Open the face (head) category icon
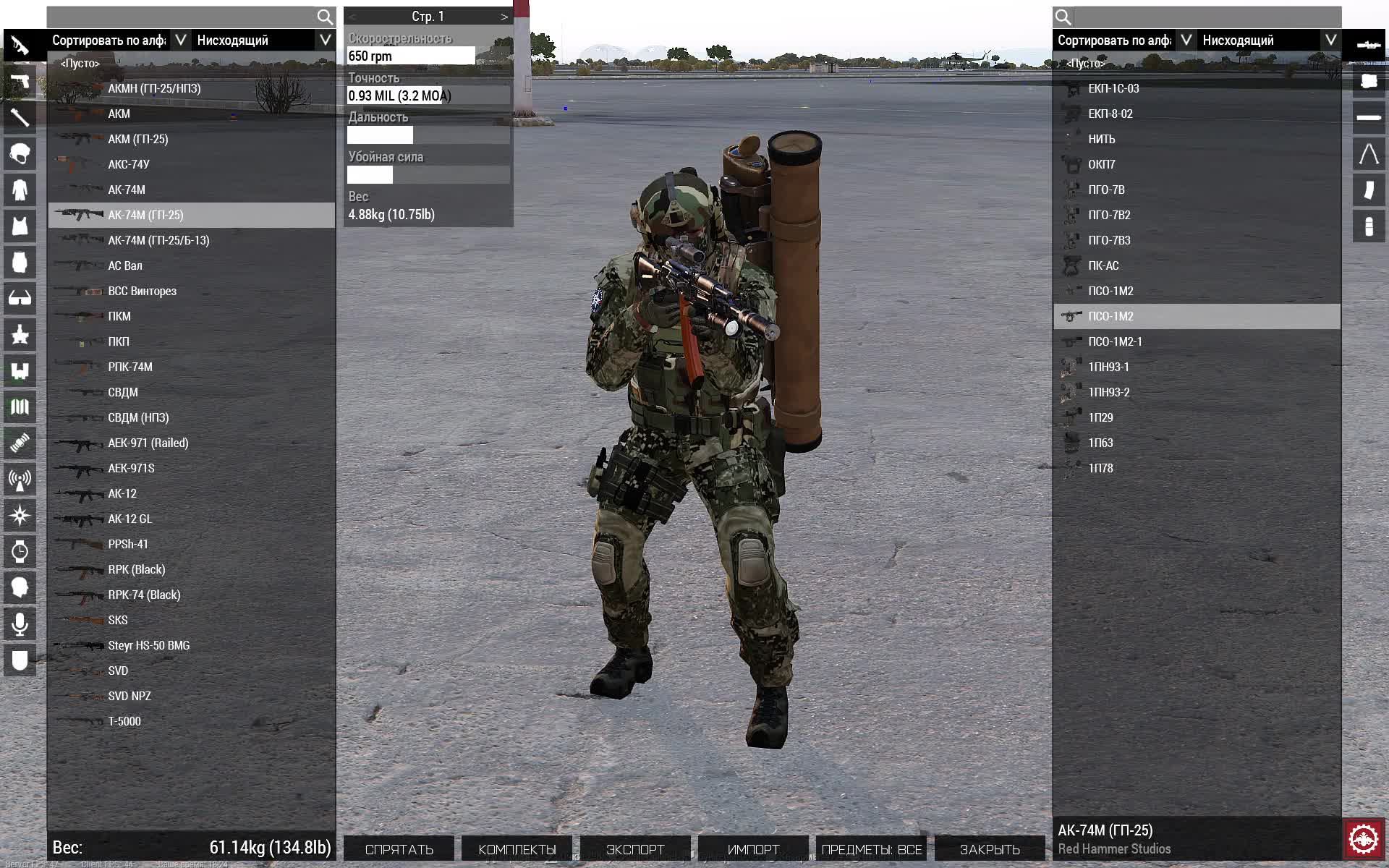Viewport: 1389px width, 868px height. coord(20,587)
